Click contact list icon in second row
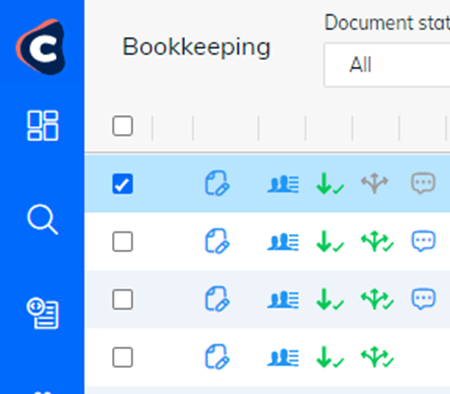The height and width of the screenshot is (394, 450). tap(283, 241)
